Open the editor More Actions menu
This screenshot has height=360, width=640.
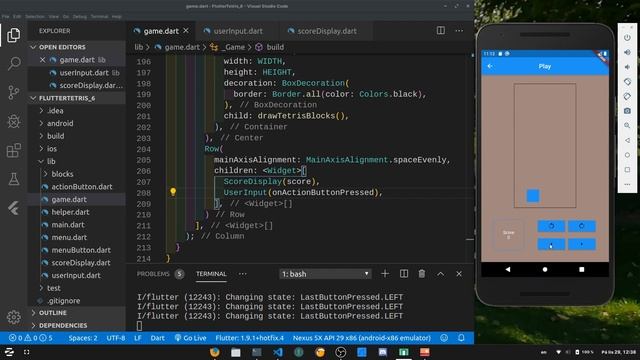tap(459, 31)
